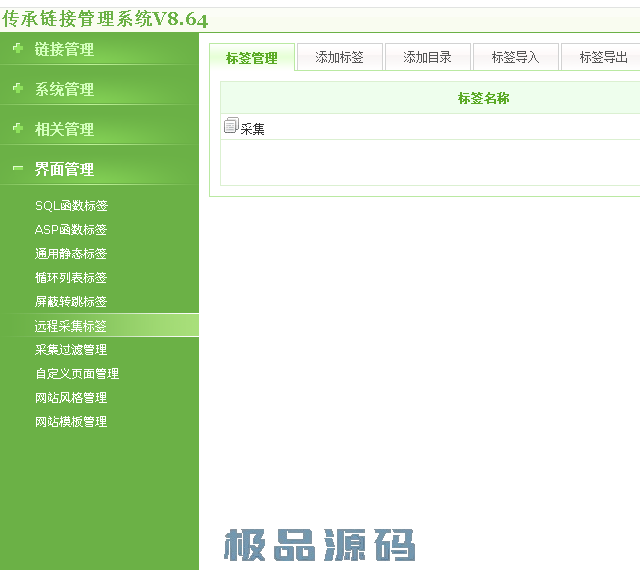Select ASP函数标签 in the sidebar
The height and width of the screenshot is (570, 640).
[x=71, y=230]
